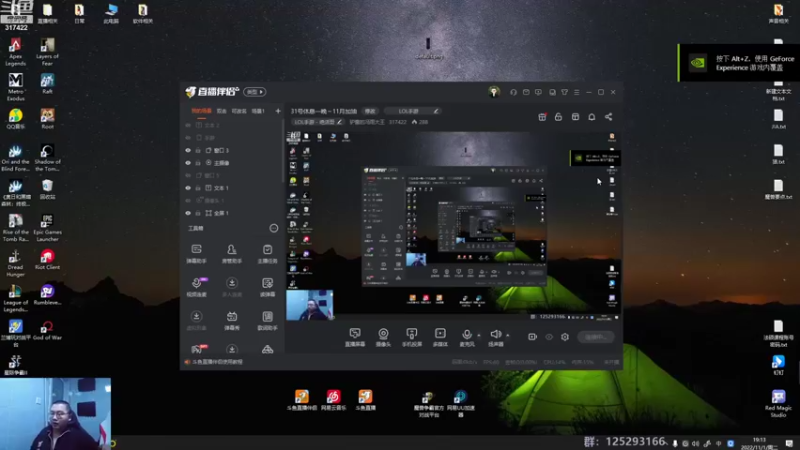The image size is (800, 450).
Task: Open the 读弹幕 tool in the toolbox
Action: (x=267, y=287)
